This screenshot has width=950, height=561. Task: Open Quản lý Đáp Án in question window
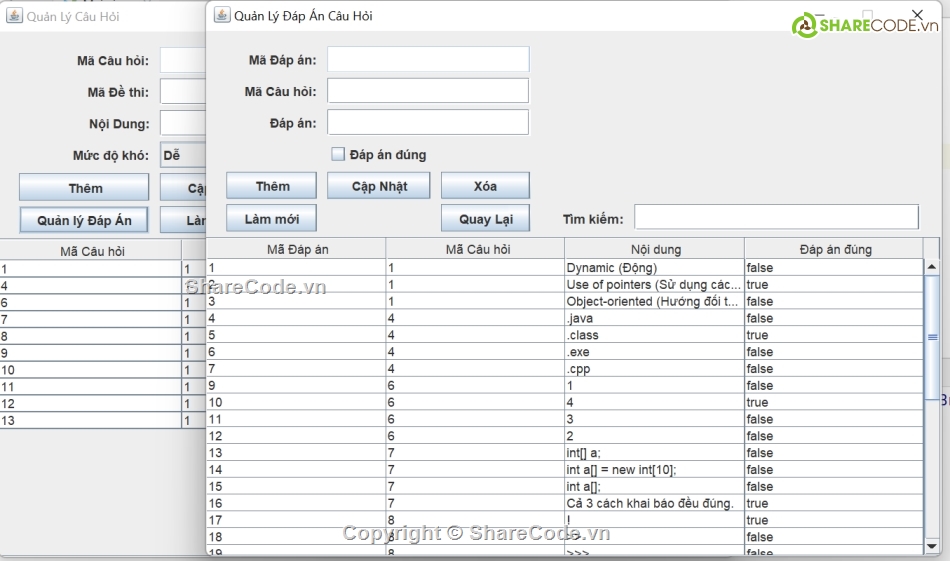pos(84,220)
